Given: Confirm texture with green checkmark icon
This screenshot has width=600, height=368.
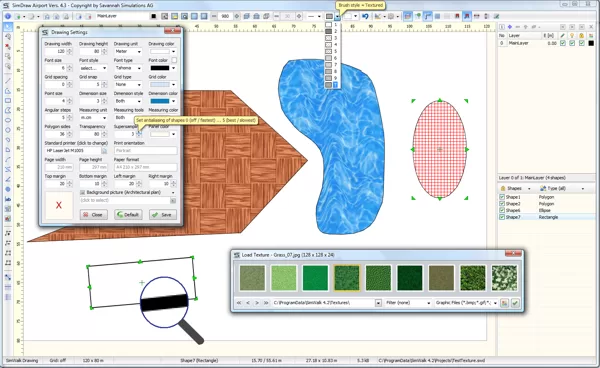Looking at the screenshot, I should [515, 303].
